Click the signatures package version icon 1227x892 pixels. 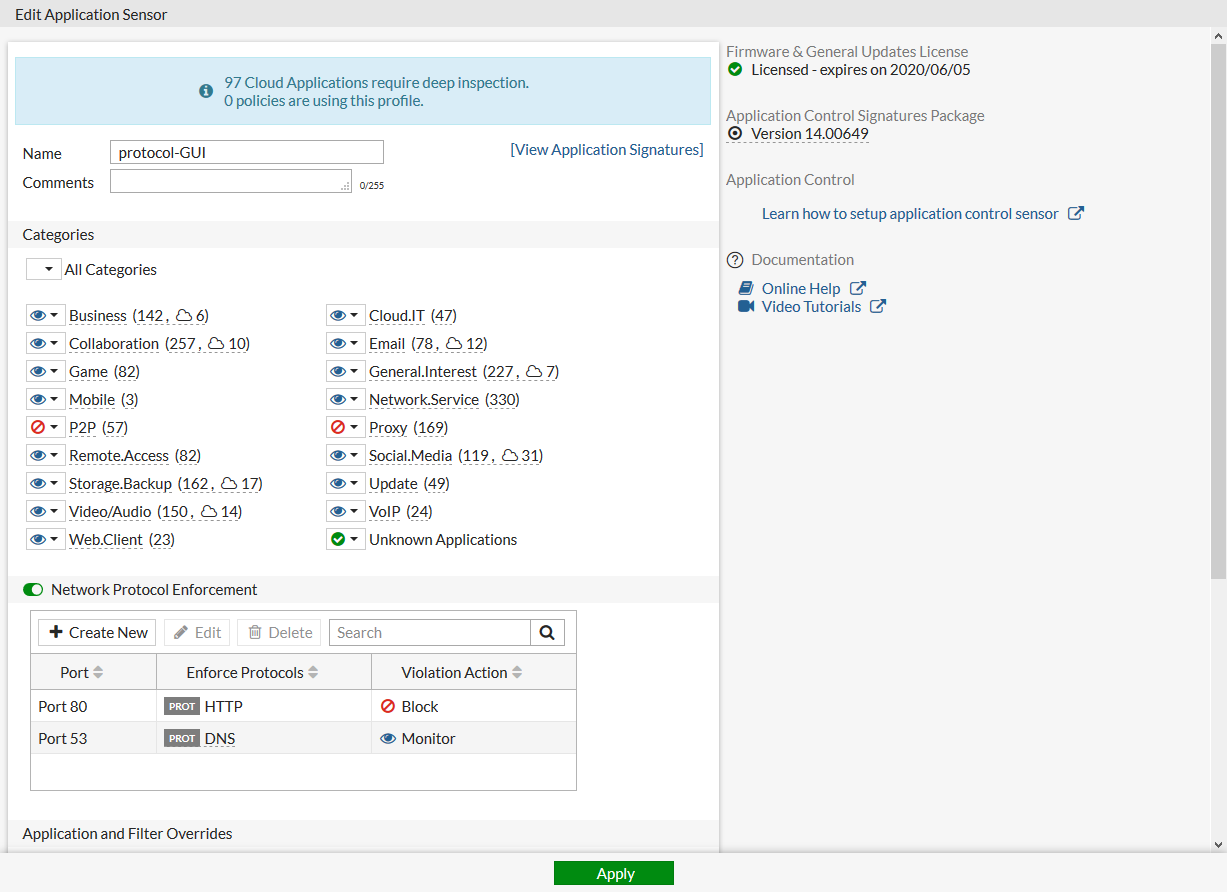tap(735, 133)
